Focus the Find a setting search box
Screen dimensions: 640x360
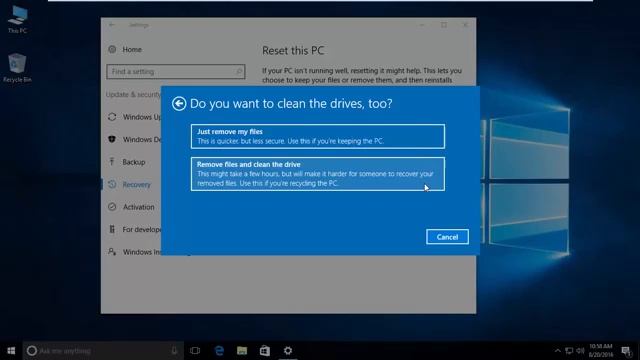pos(176,71)
